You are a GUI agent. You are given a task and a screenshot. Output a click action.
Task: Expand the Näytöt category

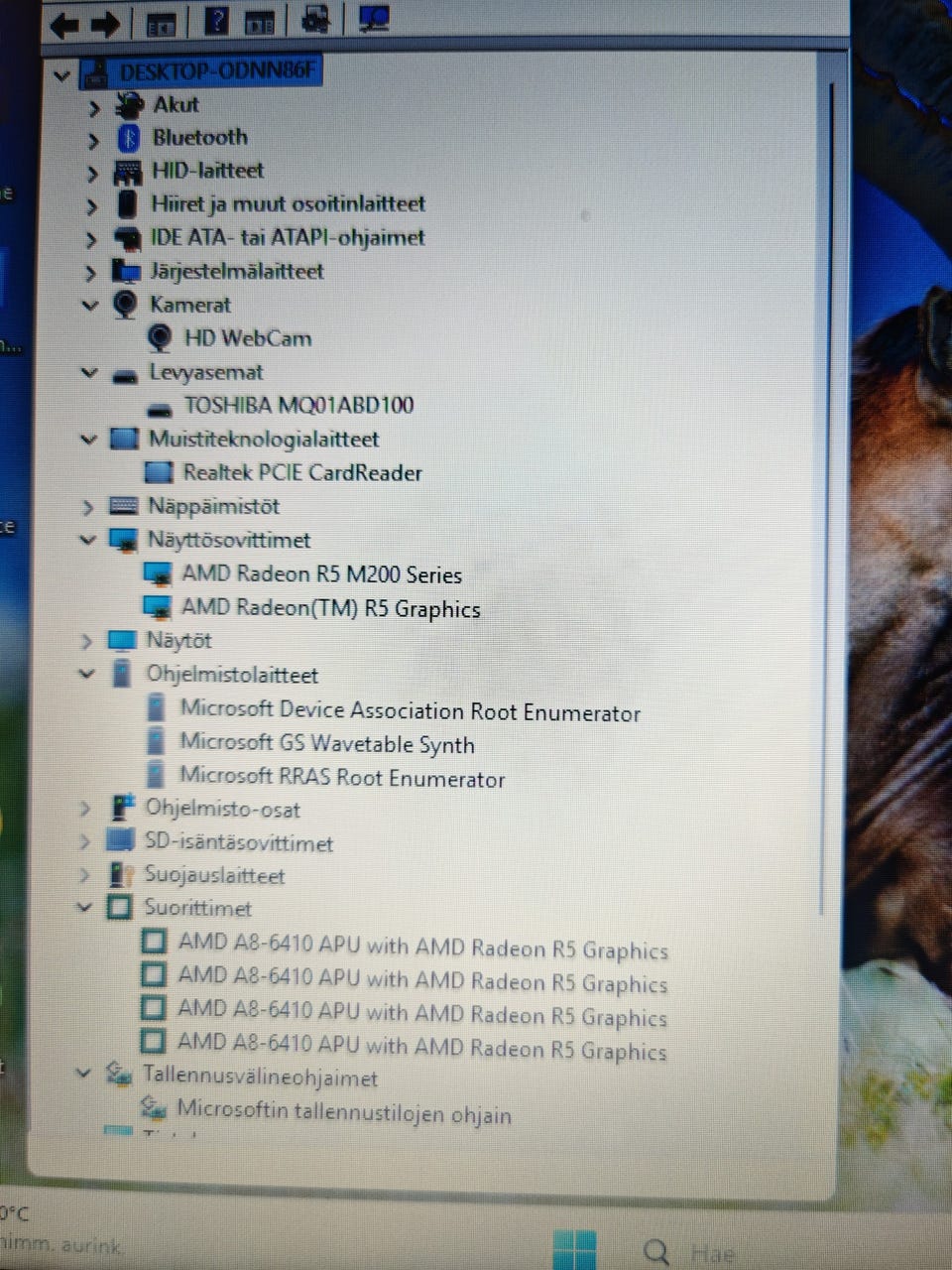click(86, 641)
